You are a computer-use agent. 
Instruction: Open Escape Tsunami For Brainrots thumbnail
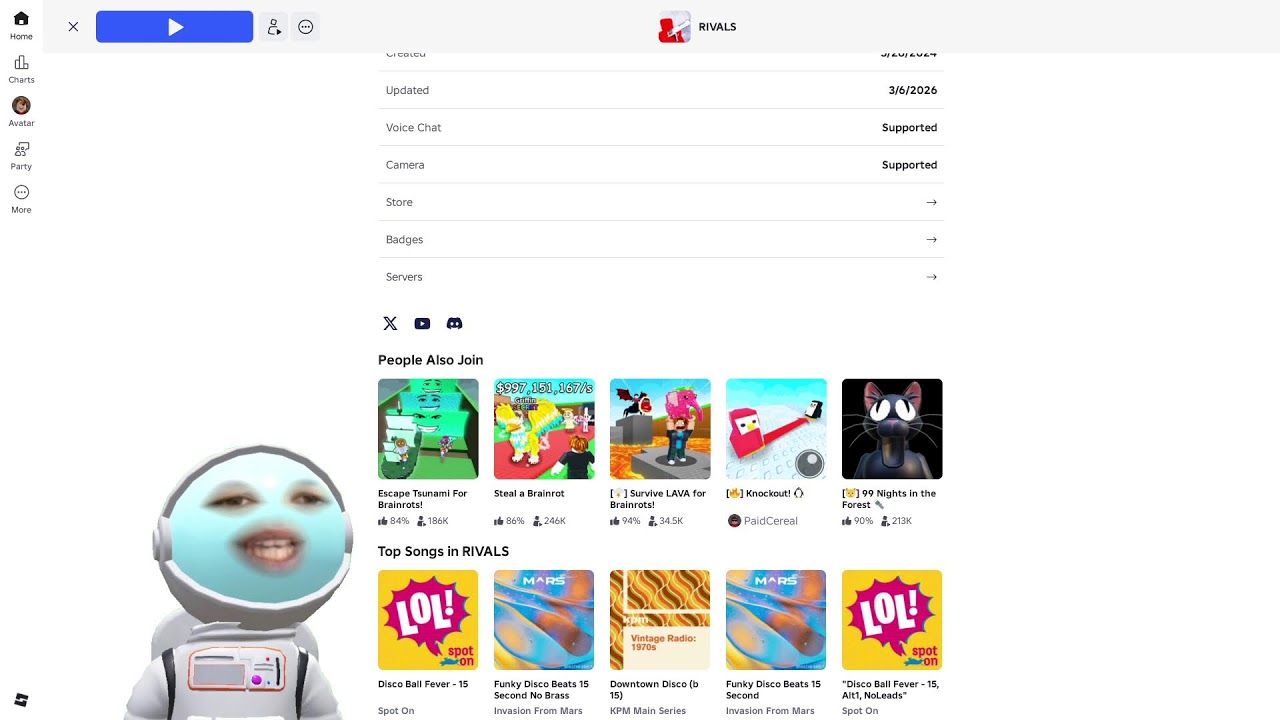(x=428, y=429)
